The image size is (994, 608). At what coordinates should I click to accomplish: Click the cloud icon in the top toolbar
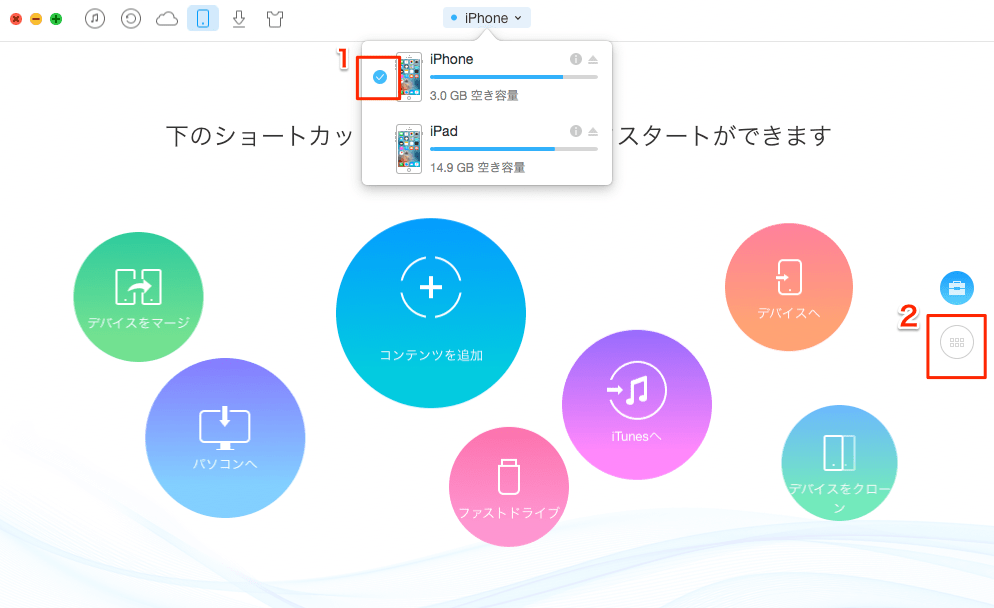(166, 18)
